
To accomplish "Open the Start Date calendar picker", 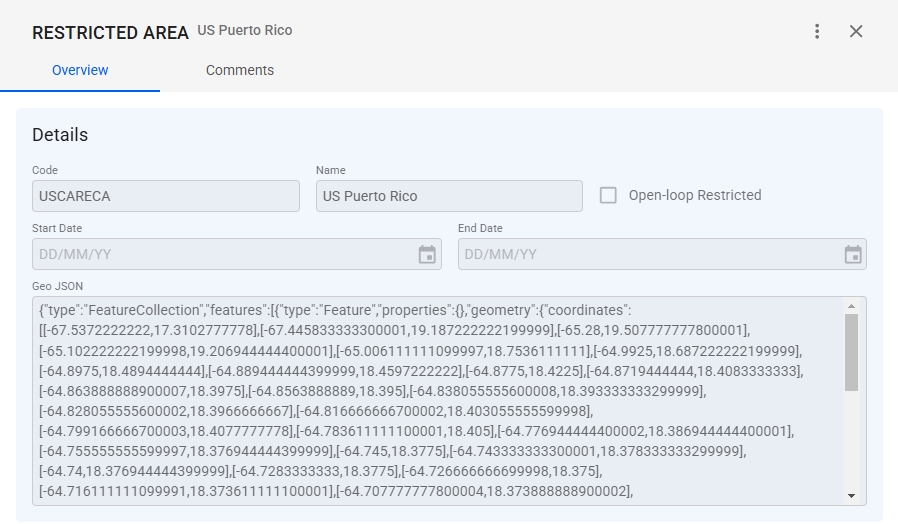I will tap(427, 254).
